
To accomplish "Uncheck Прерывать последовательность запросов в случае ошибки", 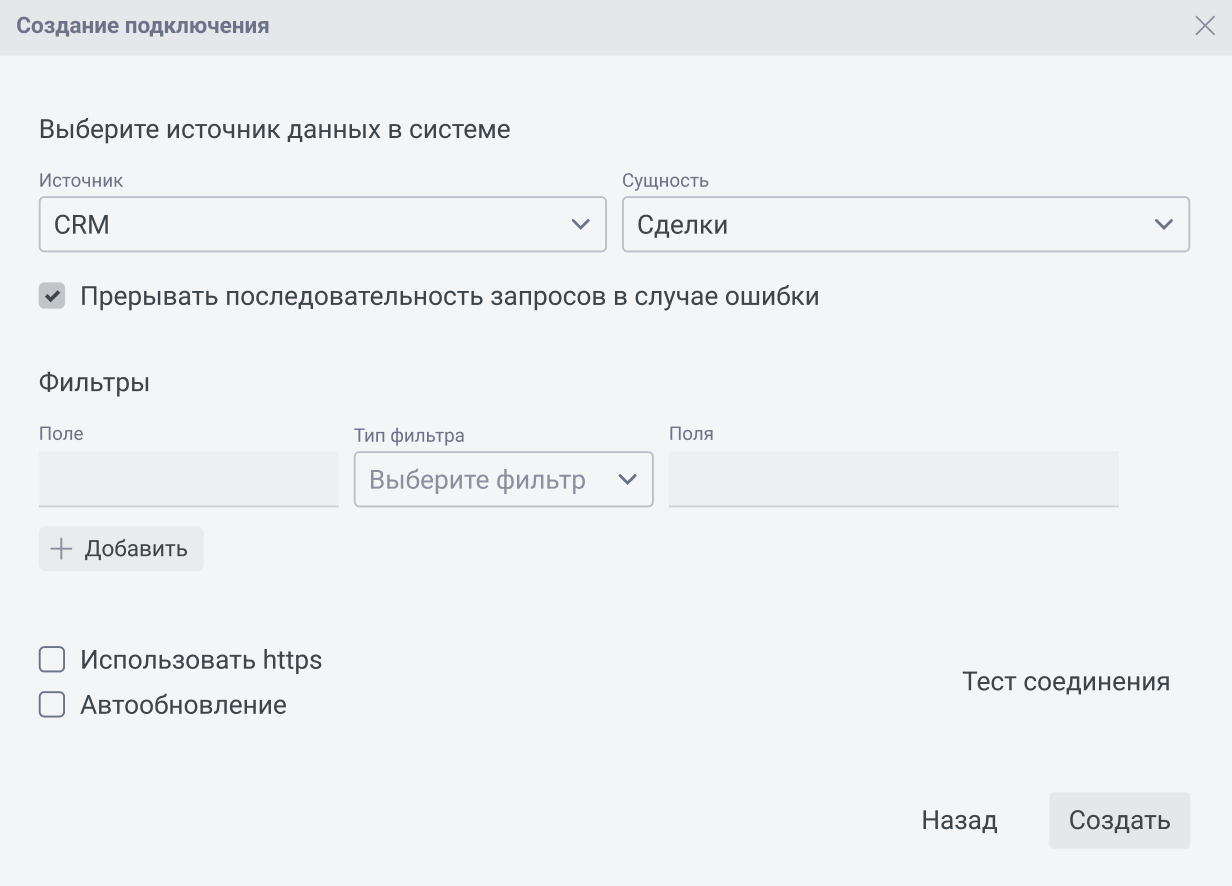I will point(52,296).
